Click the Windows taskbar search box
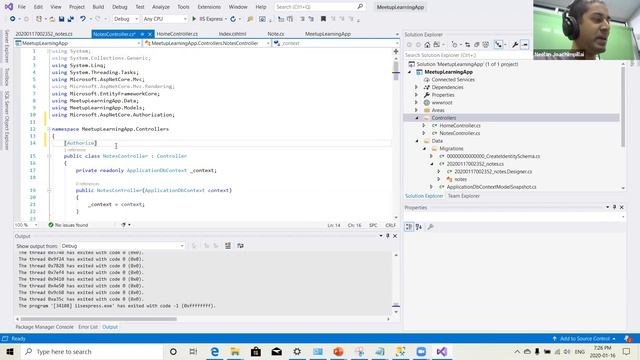The width and height of the screenshot is (640, 360). coord(91,351)
